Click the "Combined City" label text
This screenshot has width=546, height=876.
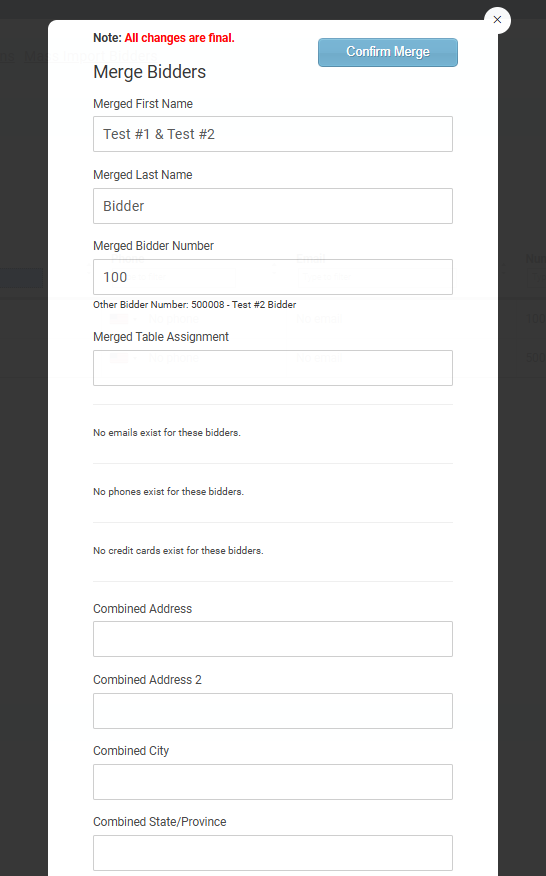(x=131, y=751)
